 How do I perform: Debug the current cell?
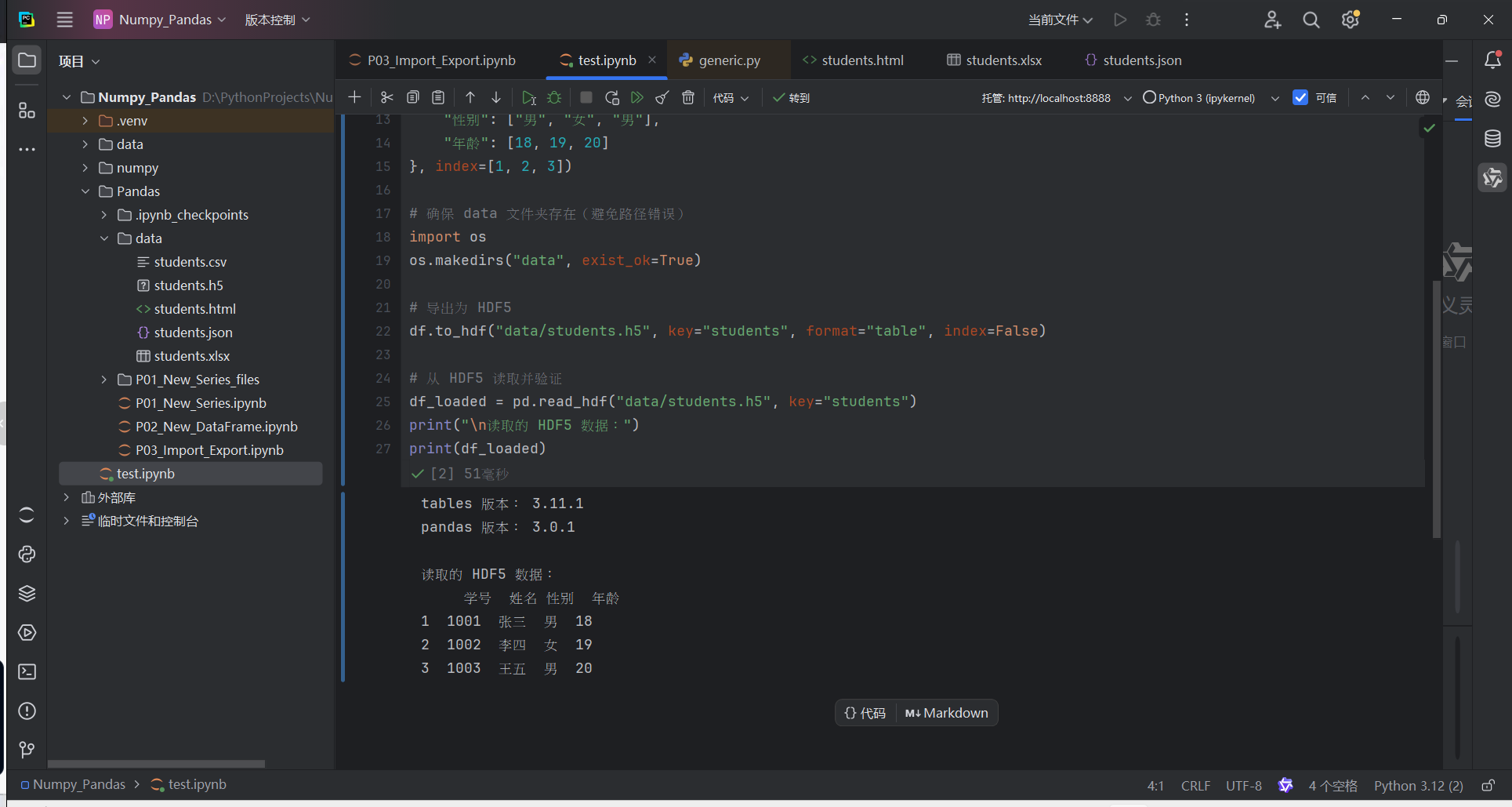point(554,97)
